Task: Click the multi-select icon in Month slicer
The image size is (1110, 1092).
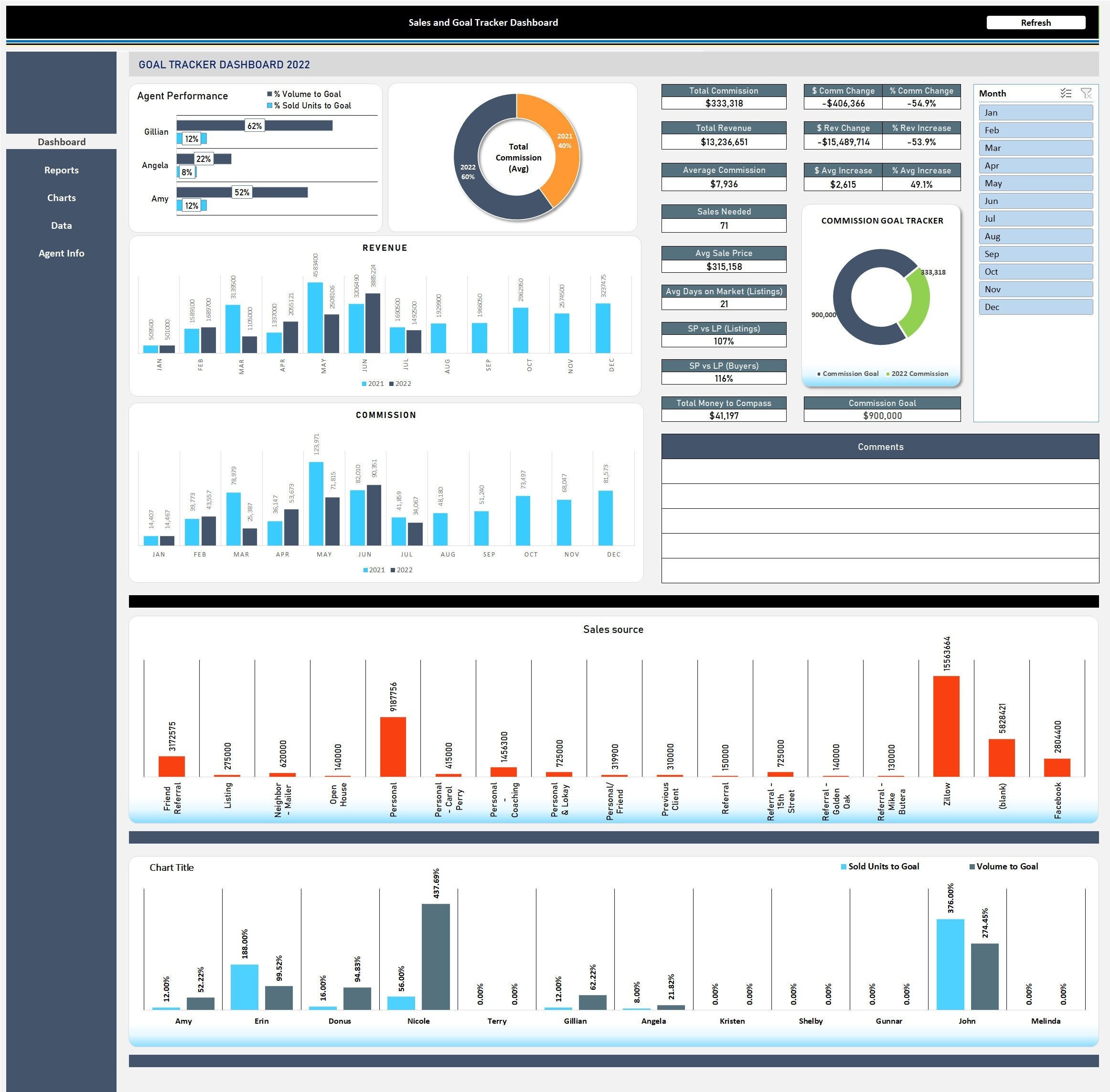Action: (1065, 93)
